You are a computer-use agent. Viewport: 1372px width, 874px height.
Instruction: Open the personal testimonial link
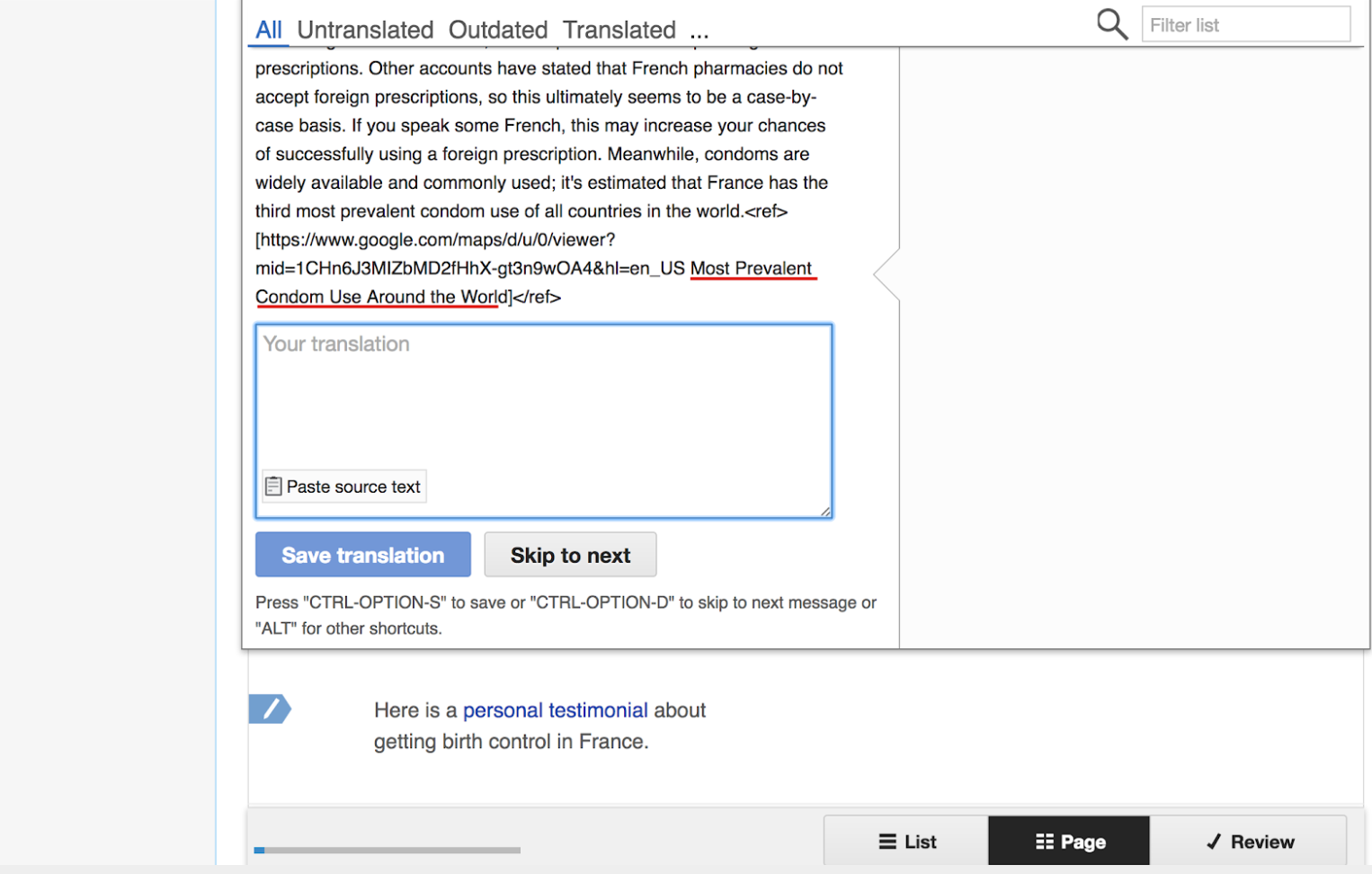(x=555, y=710)
